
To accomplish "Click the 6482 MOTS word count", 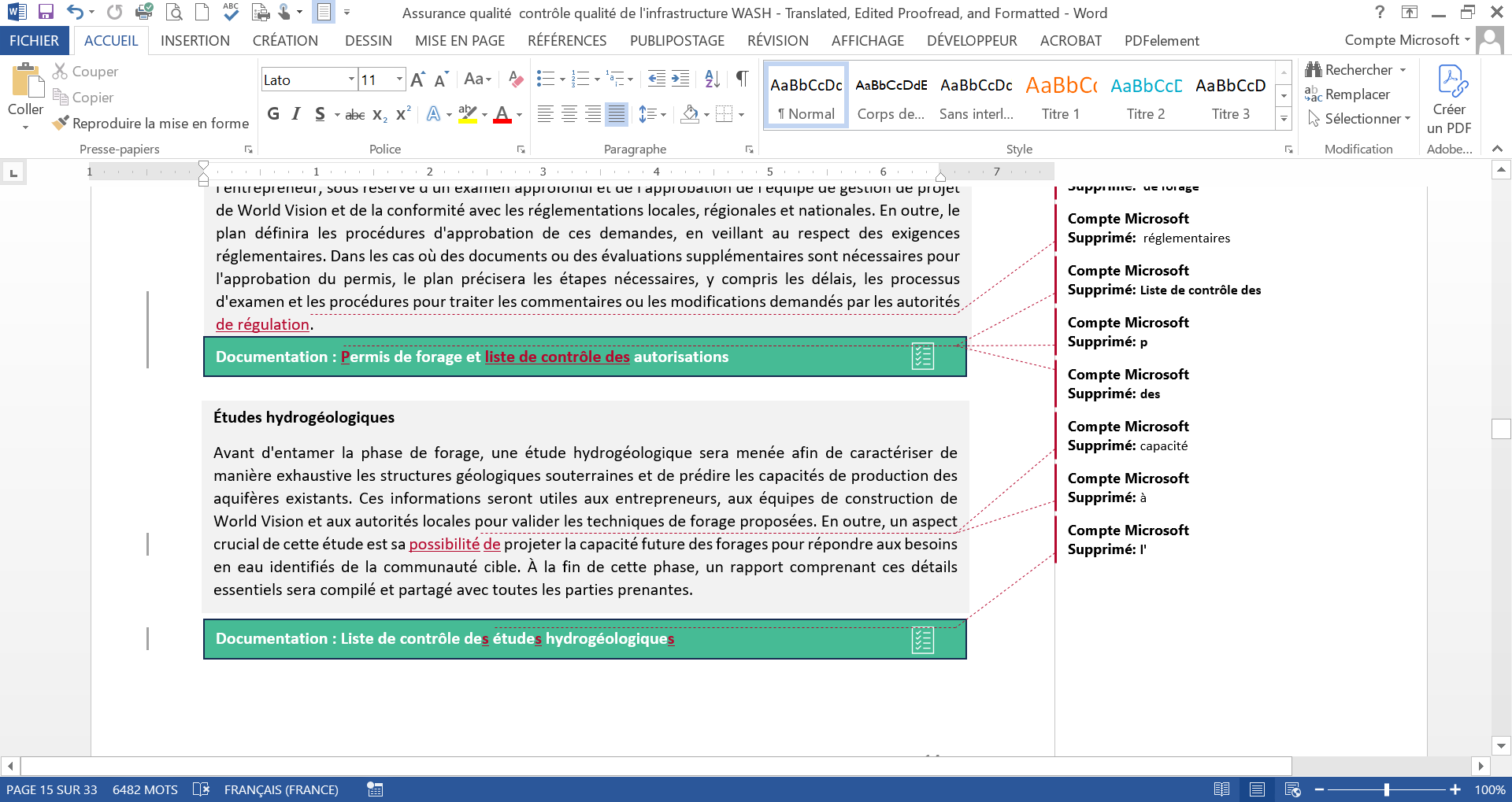I will [x=145, y=789].
